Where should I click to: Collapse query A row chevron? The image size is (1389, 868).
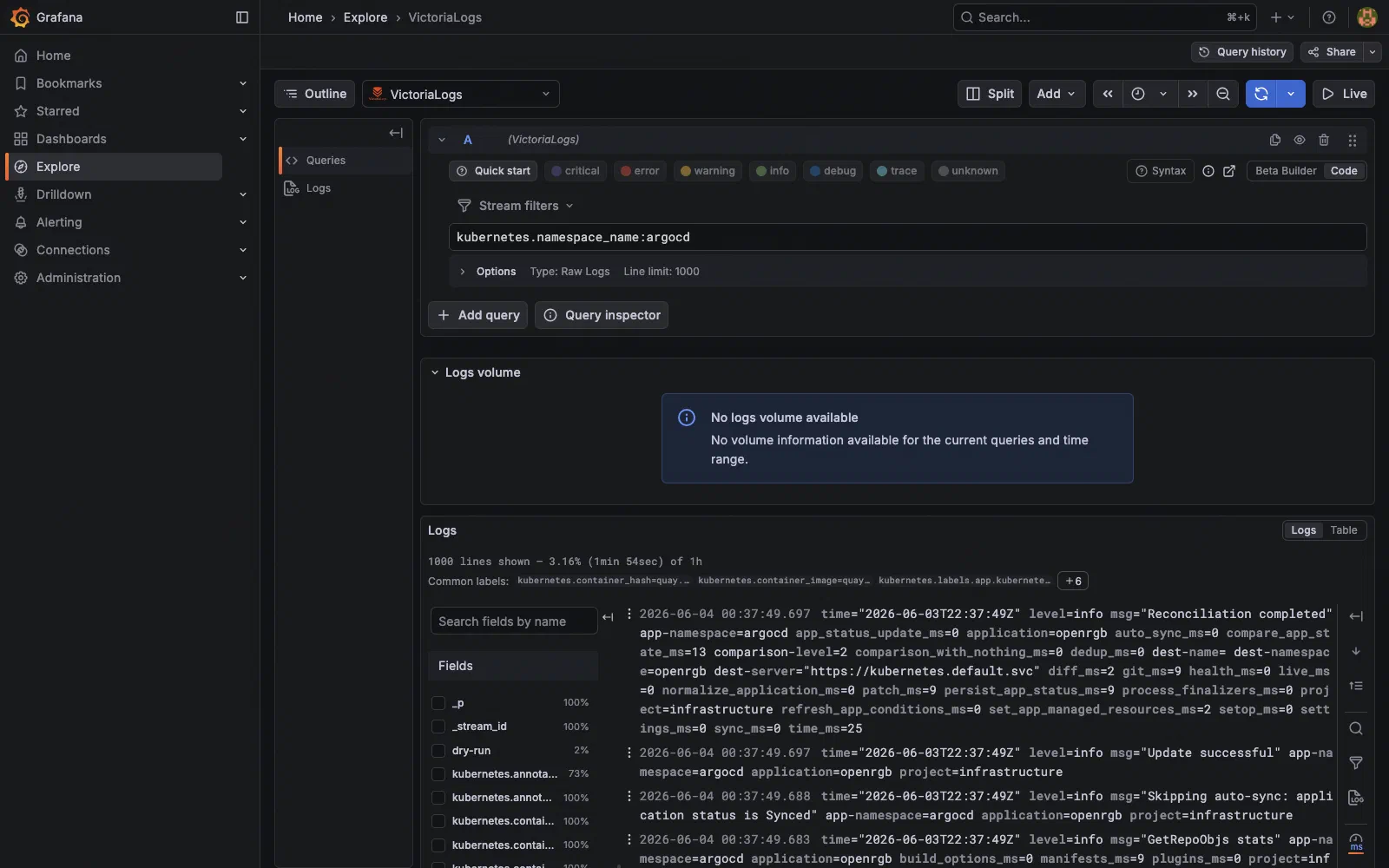[442, 140]
